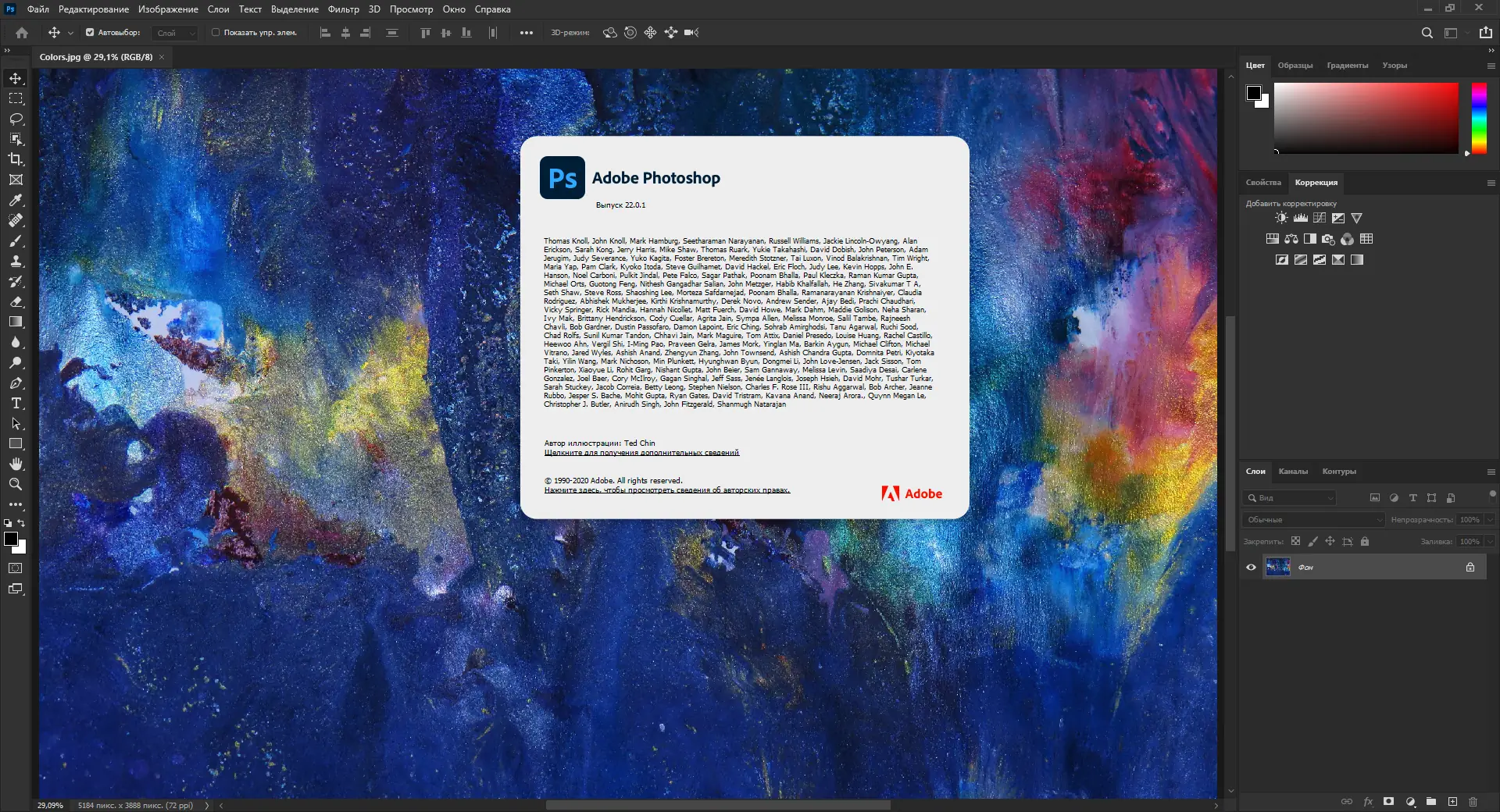Click the link for дополнительных сведений

[641, 452]
